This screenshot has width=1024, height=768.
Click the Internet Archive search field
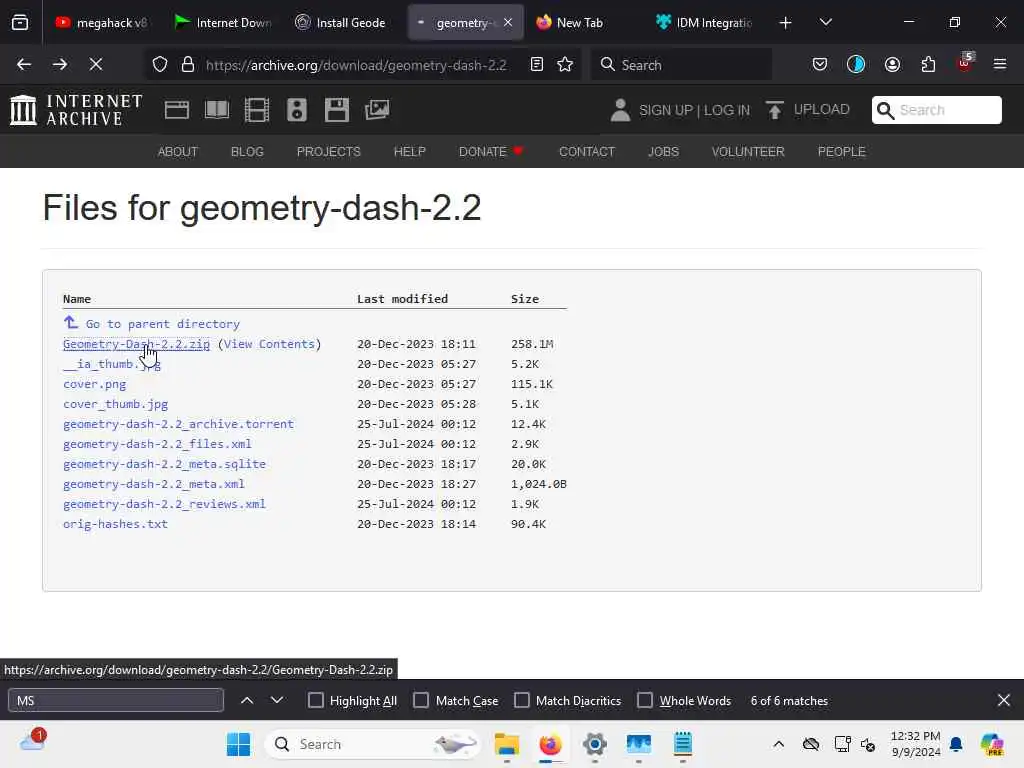[937, 110]
